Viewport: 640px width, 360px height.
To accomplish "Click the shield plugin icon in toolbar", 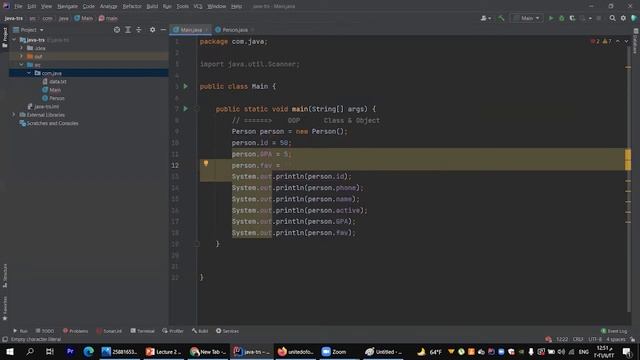I will [x=633, y=18].
